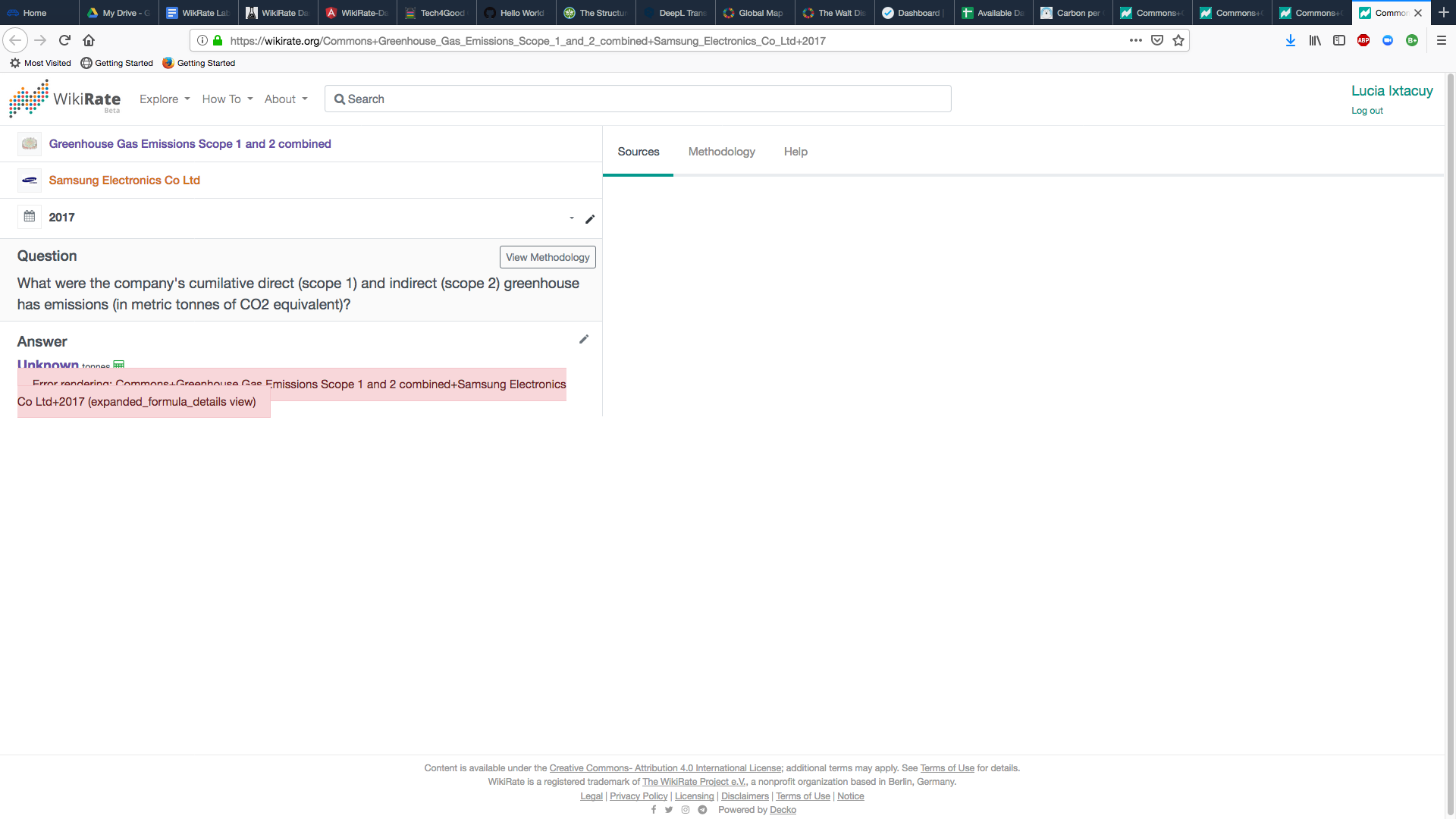Bookmark this page with the star icon
This screenshot has height=819, width=1456.
1178,40
